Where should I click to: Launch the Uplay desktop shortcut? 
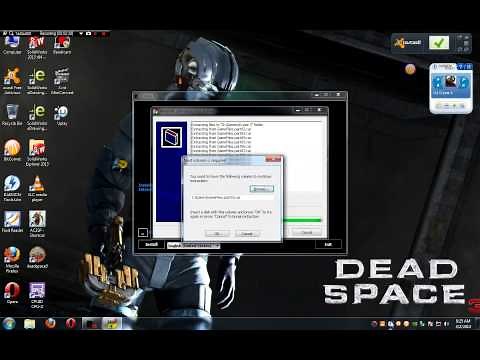[x=62, y=115]
